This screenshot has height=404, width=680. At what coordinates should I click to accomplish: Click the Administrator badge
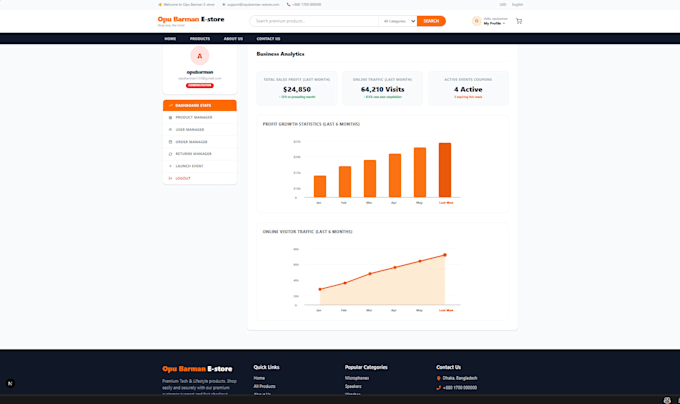point(199,85)
